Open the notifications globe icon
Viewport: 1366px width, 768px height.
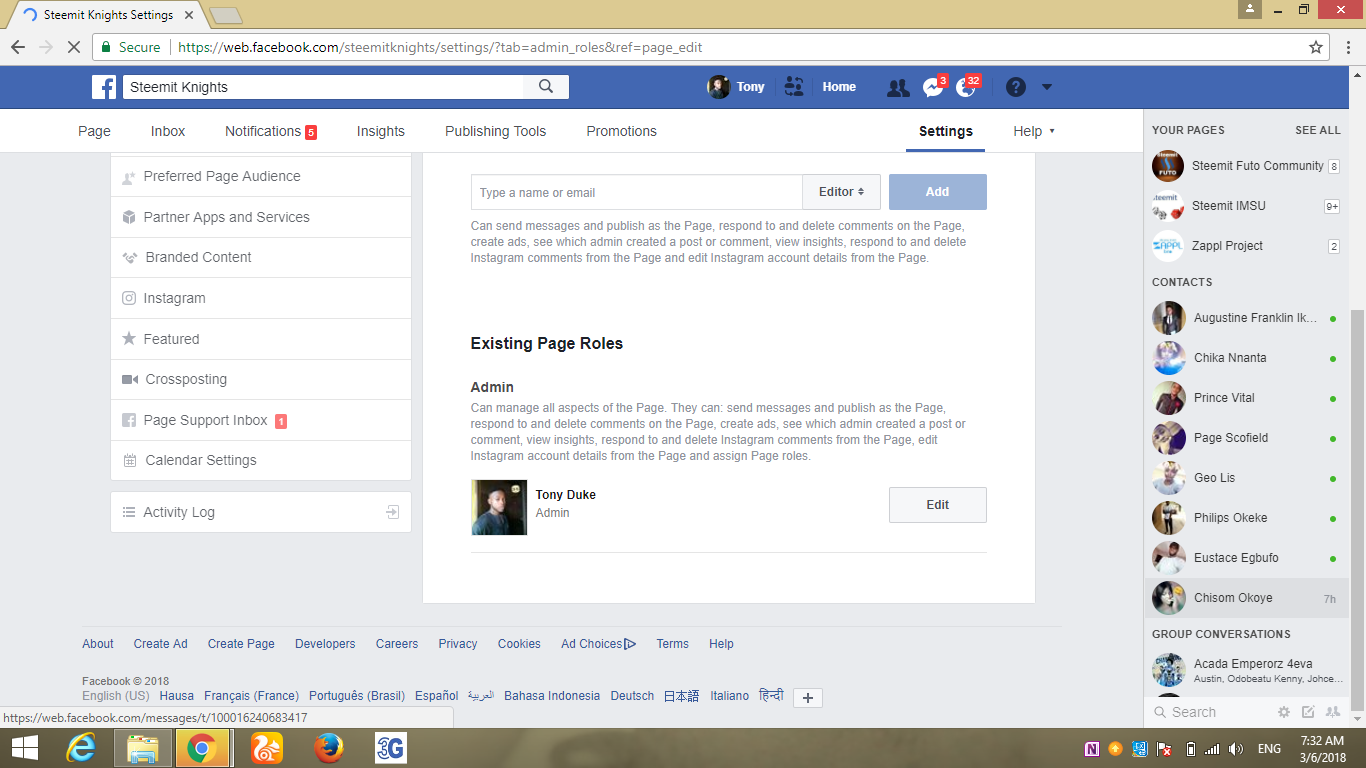tap(966, 87)
